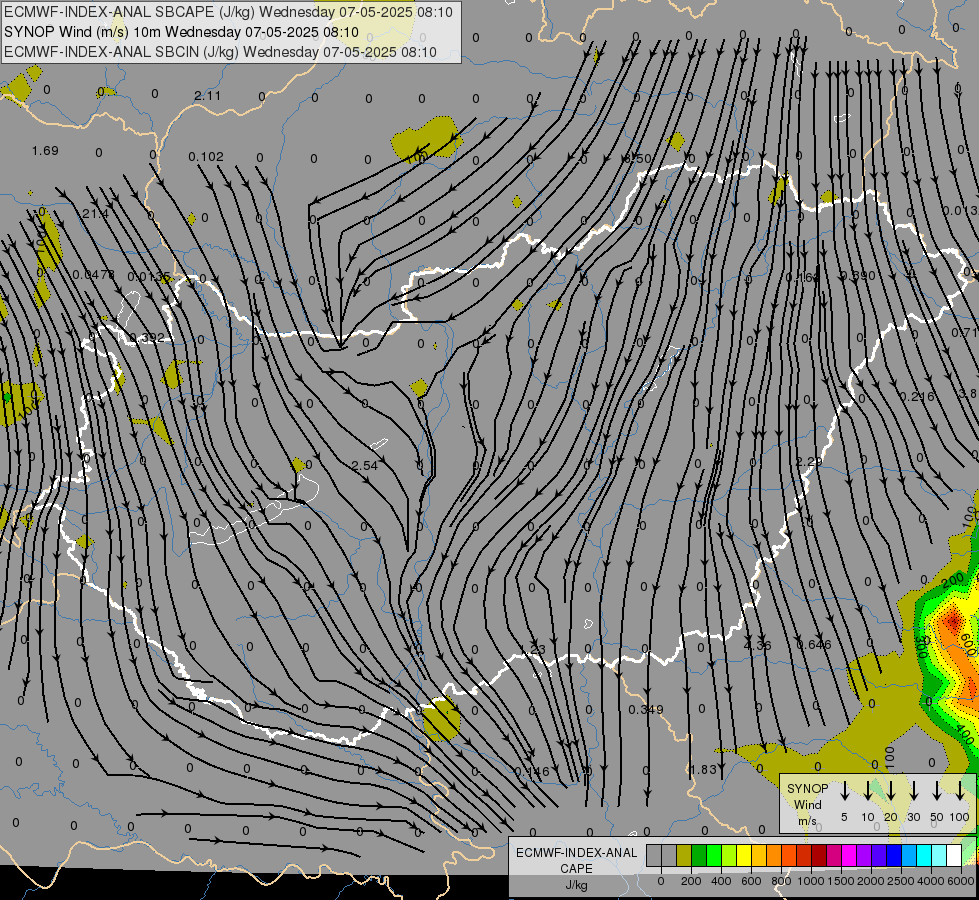Click the 20 m/s wind arrow in legend
The width and height of the screenshot is (979, 900).
click(890, 791)
